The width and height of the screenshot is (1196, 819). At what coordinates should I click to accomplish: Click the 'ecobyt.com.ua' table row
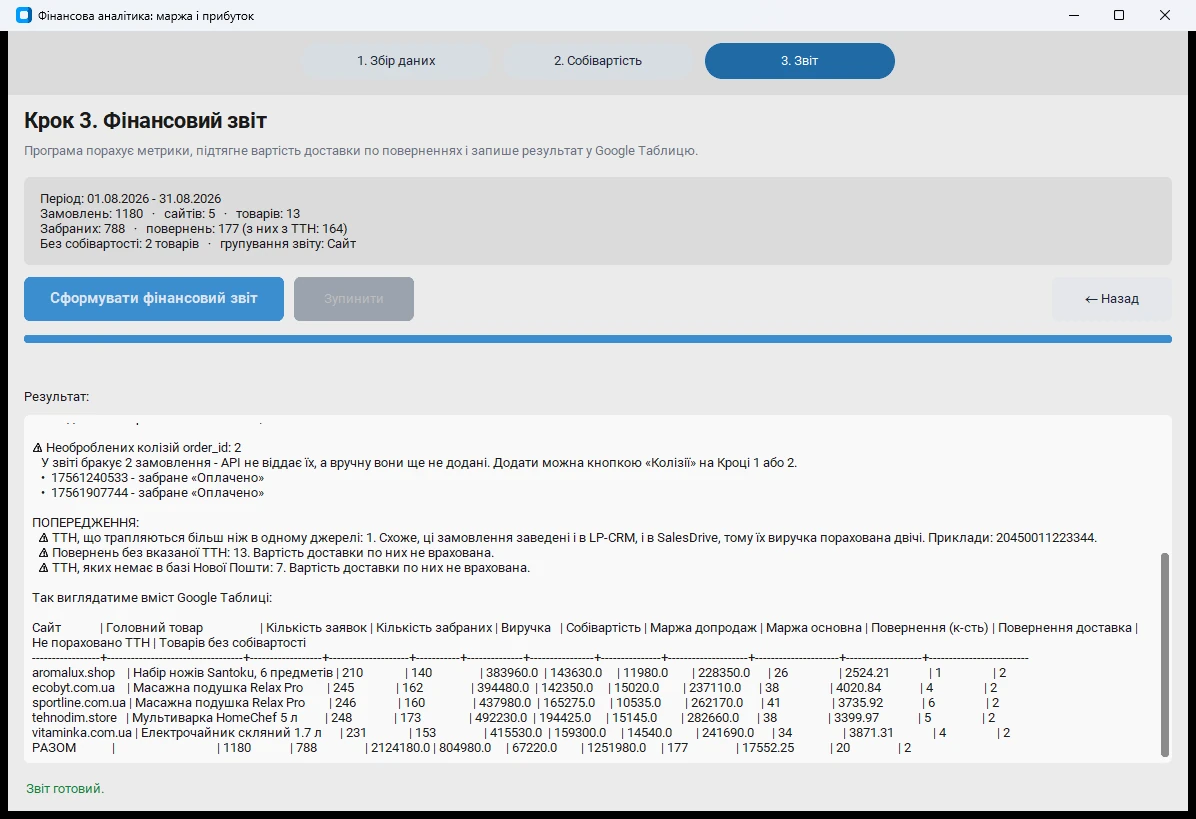515,688
